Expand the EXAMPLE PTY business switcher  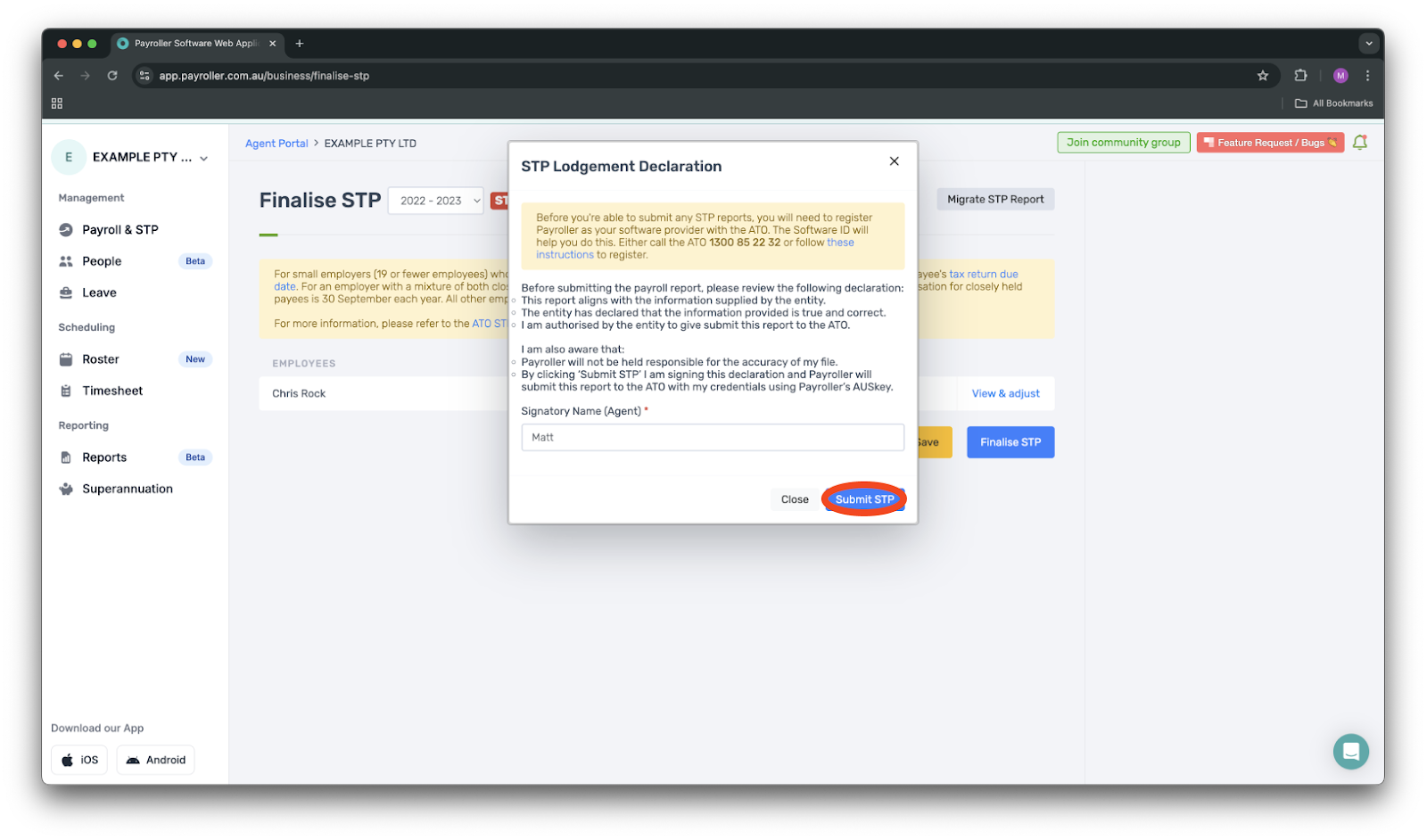pyautogui.click(x=204, y=158)
